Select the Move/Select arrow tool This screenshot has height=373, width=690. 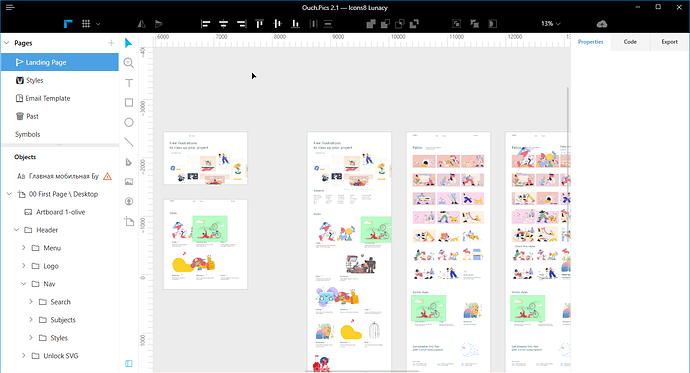[128, 43]
